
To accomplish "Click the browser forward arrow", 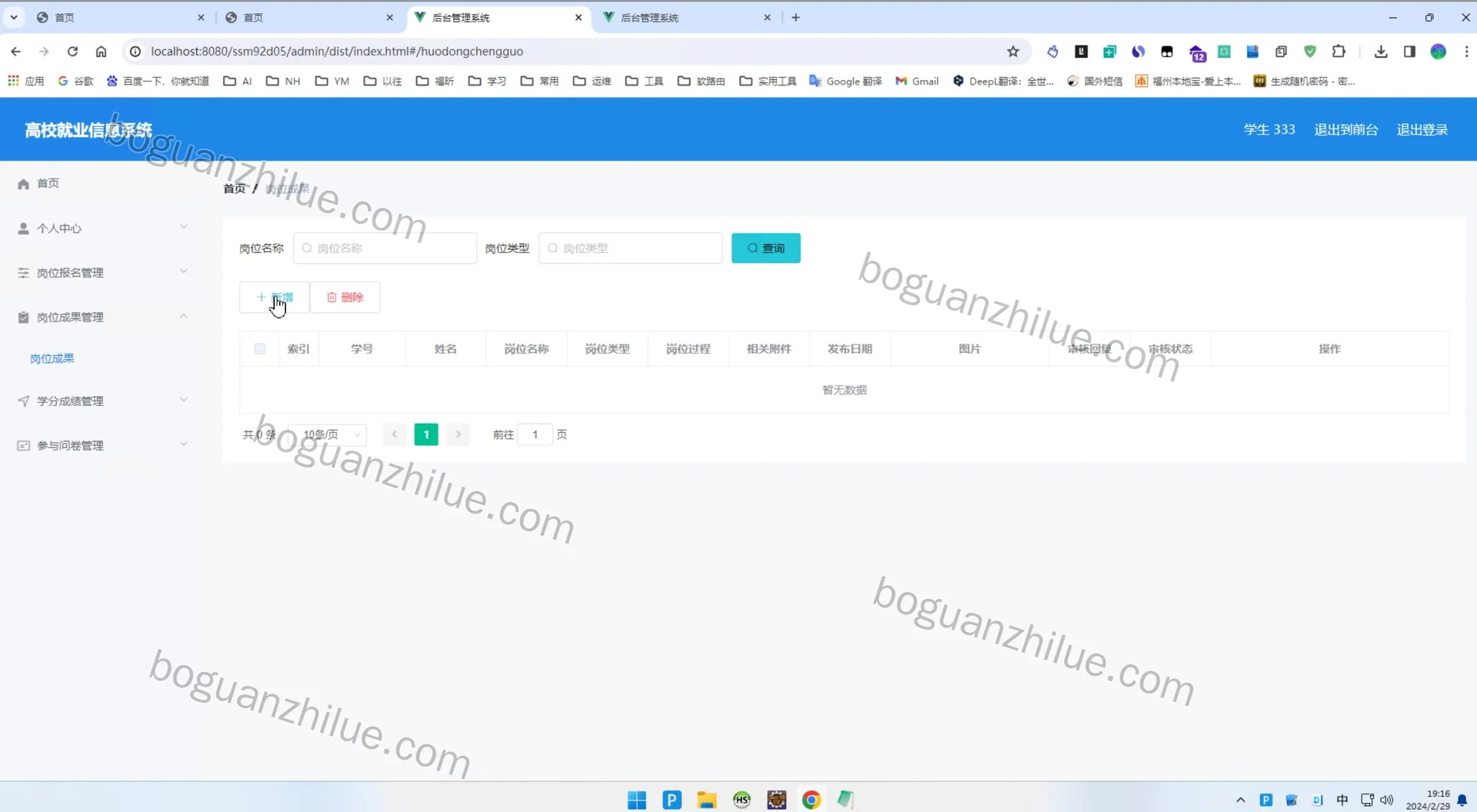I will click(x=44, y=52).
